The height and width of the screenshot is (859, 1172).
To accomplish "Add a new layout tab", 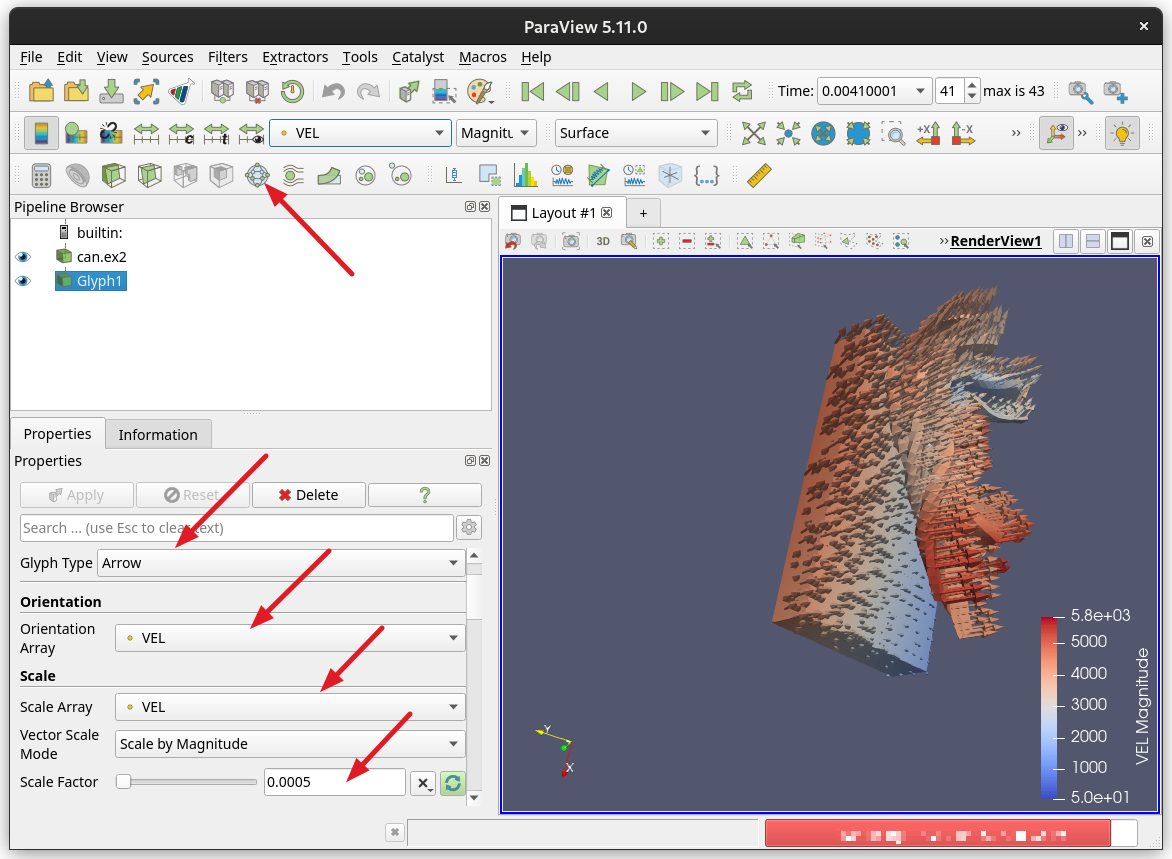I will click(643, 213).
